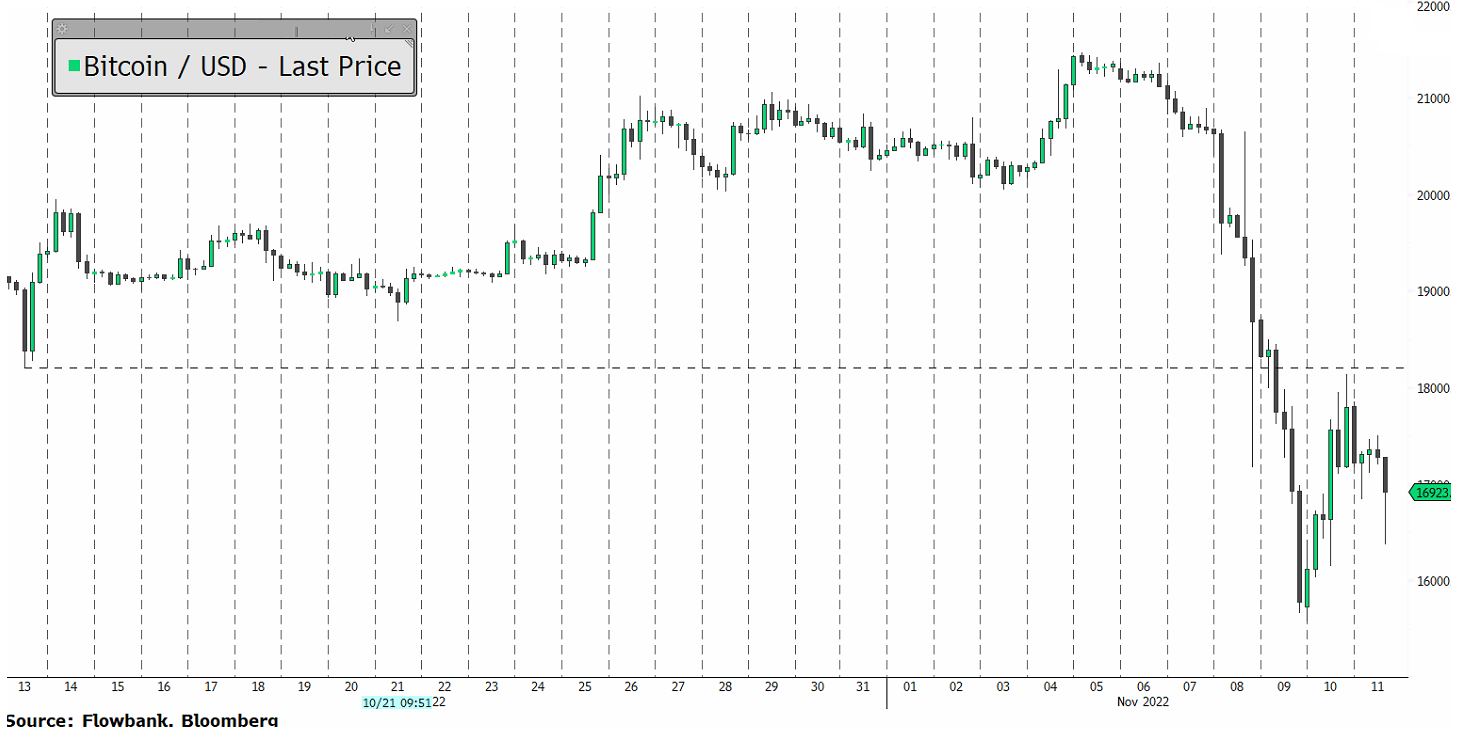Viewport: 1484px width, 736px height.
Task: Click date 05 on the time axis
Action: coord(1096,687)
